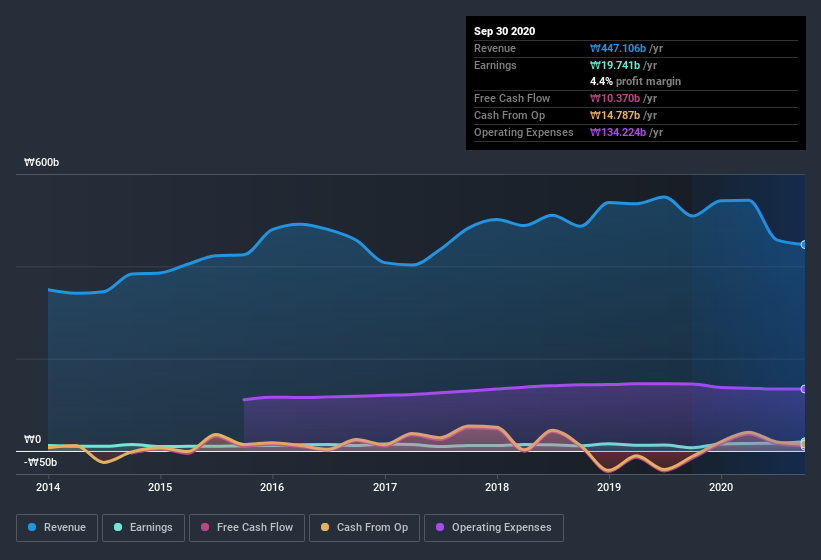Click the -₩50b y-axis label
The width and height of the screenshot is (821, 560).
click(x=41, y=462)
